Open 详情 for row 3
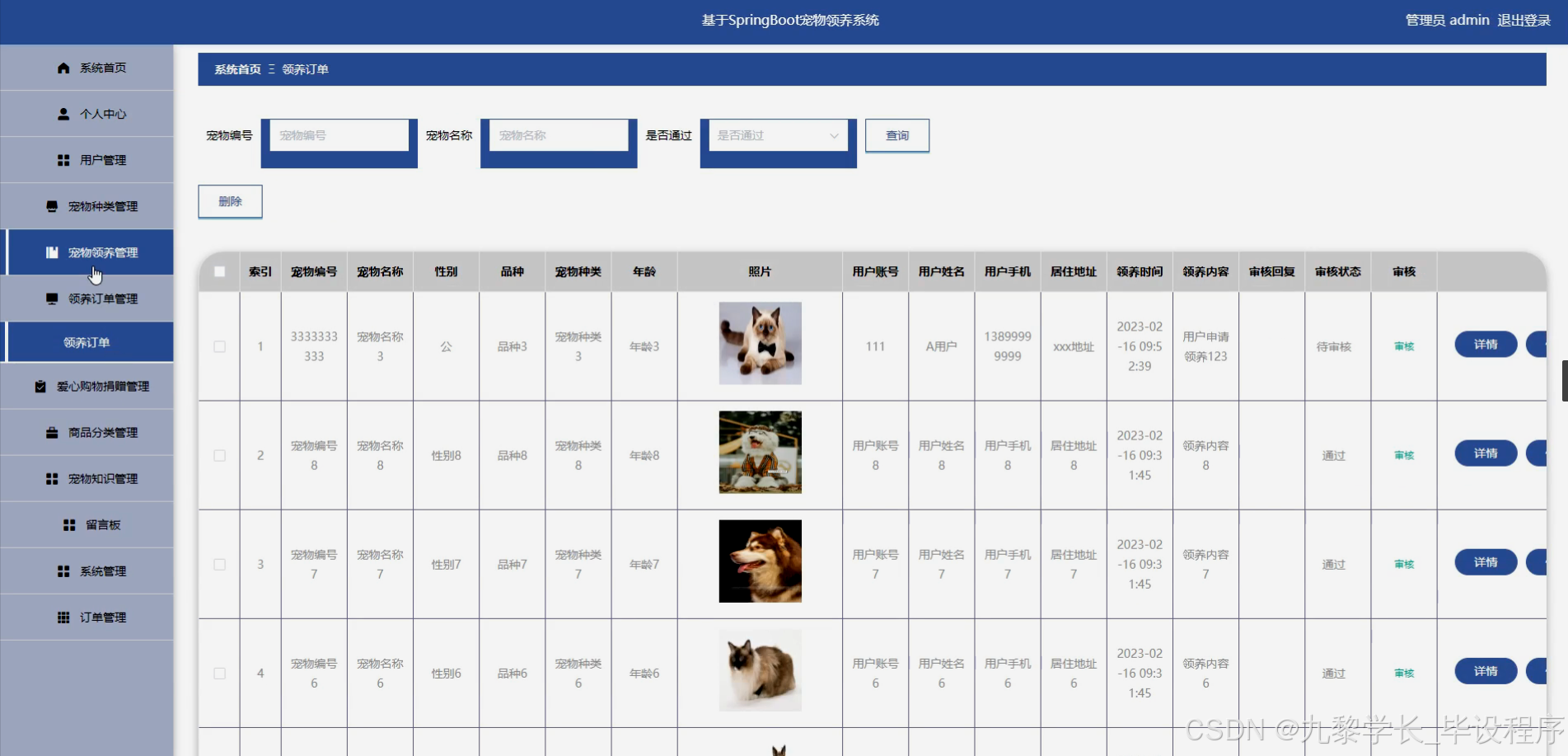The height and width of the screenshot is (756, 1568). click(x=1486, y=561)
